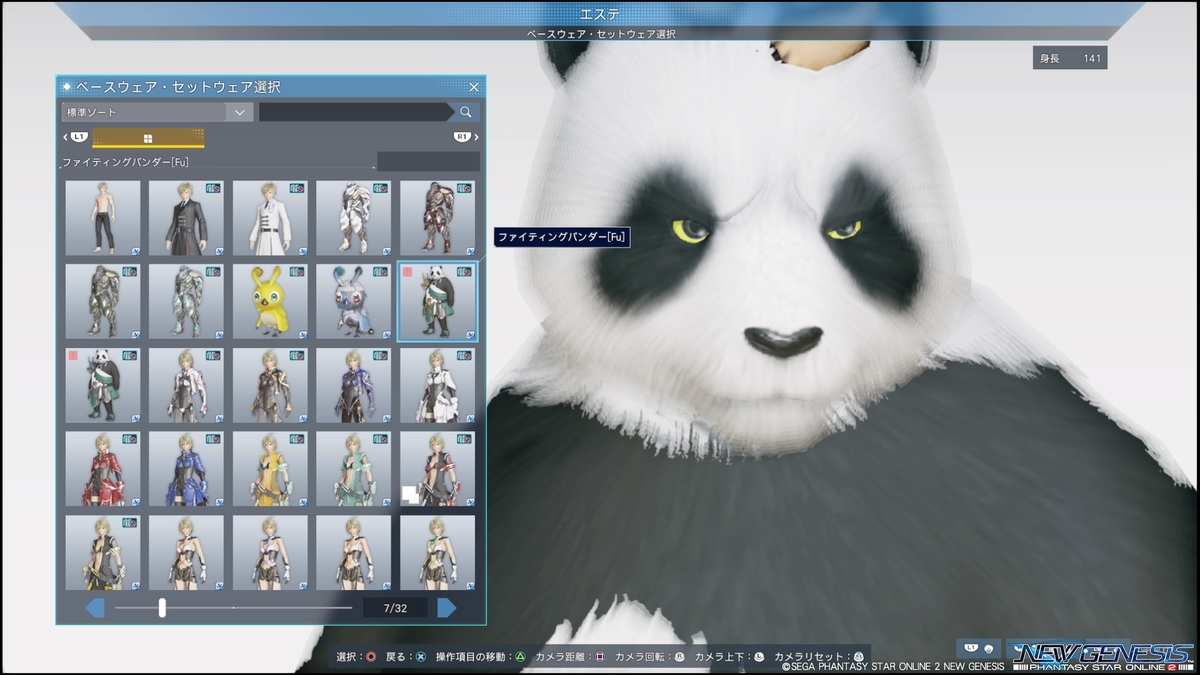Click the triangle icon beside 操作項目の移動
This screenshot has height=675, width=1200.
click(521, 657)
